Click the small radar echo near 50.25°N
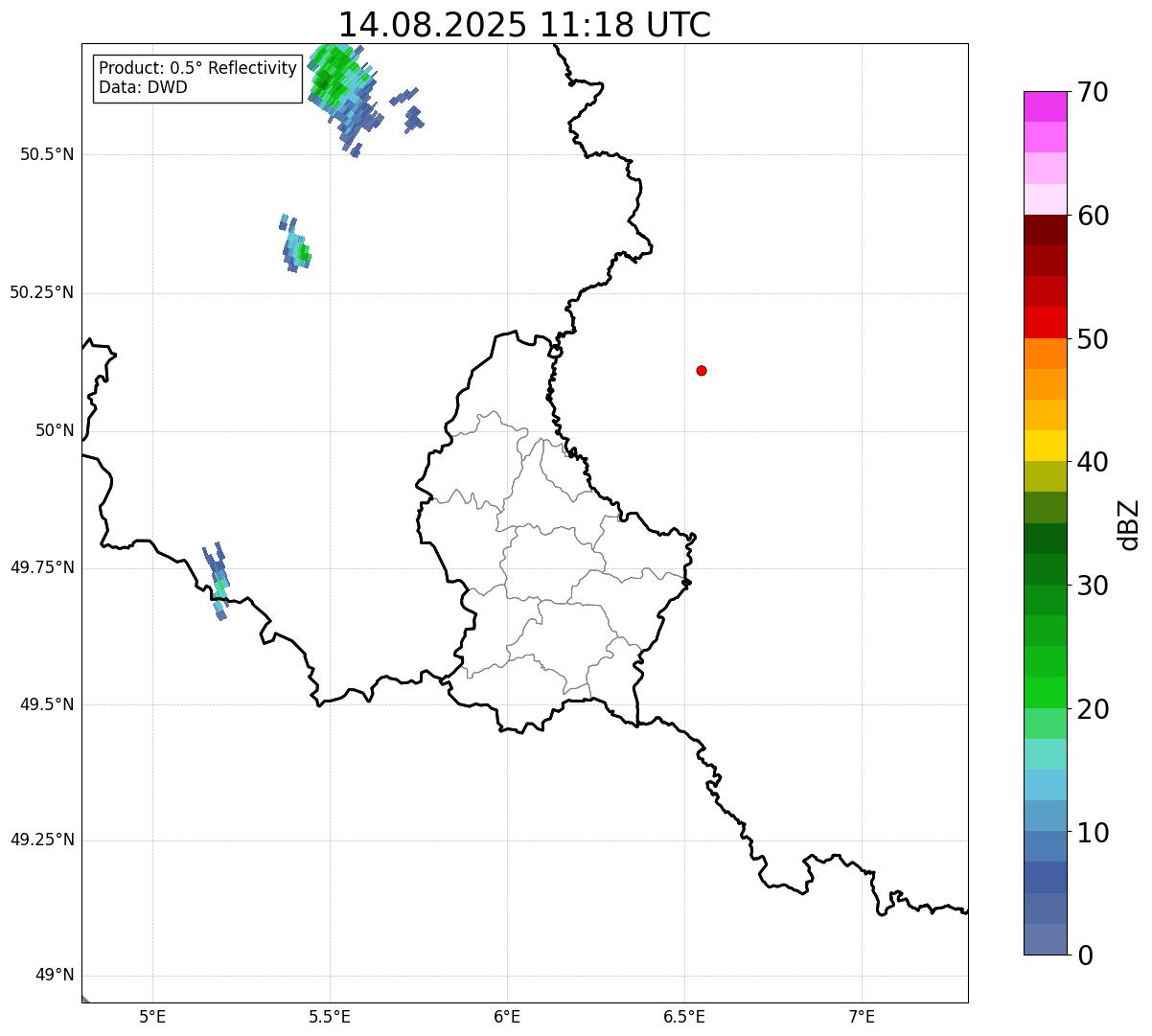This screenshot has width=1152, height=1036. point(296,249)
